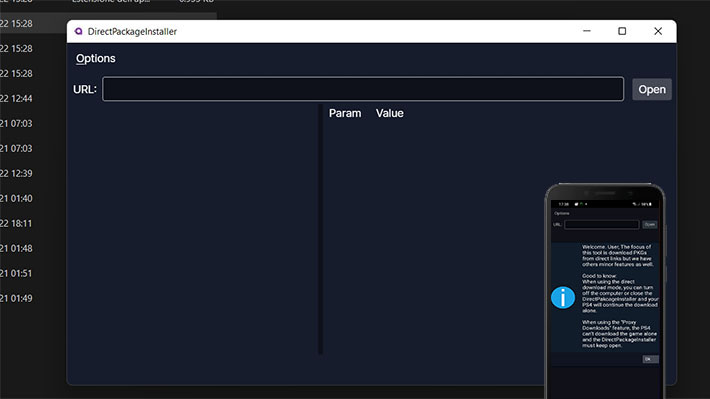Maximize the DirectPackageInstaller window
The width and height of the screenshot is (710, 399).
click(622, 31)
